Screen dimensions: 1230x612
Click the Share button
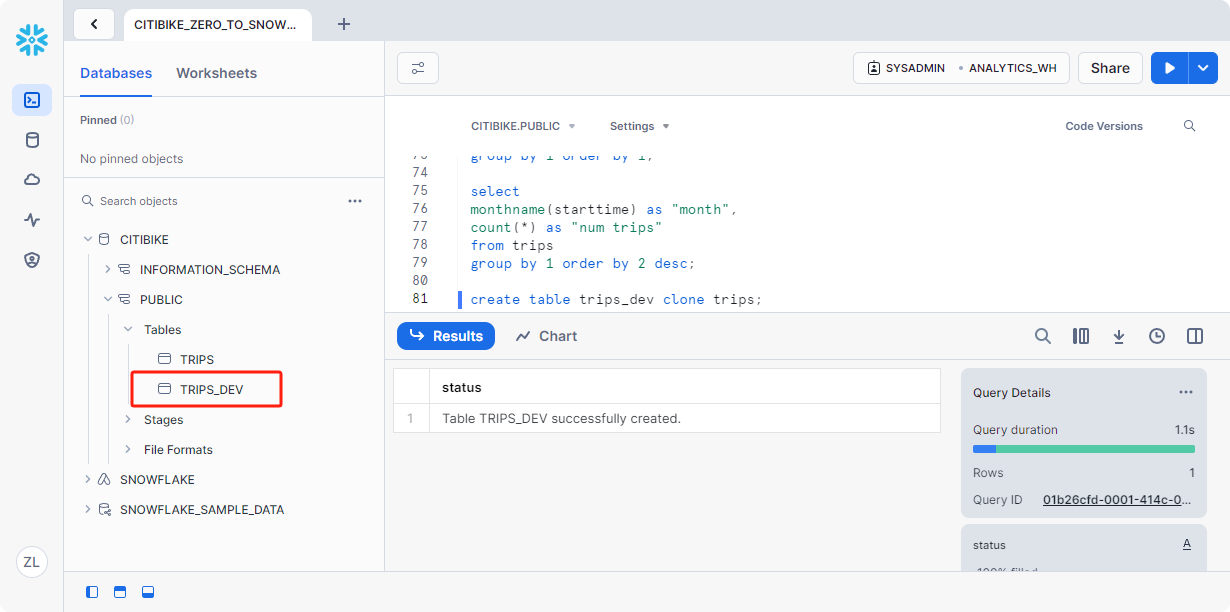pyautogui.click(x=1110, y=68)
